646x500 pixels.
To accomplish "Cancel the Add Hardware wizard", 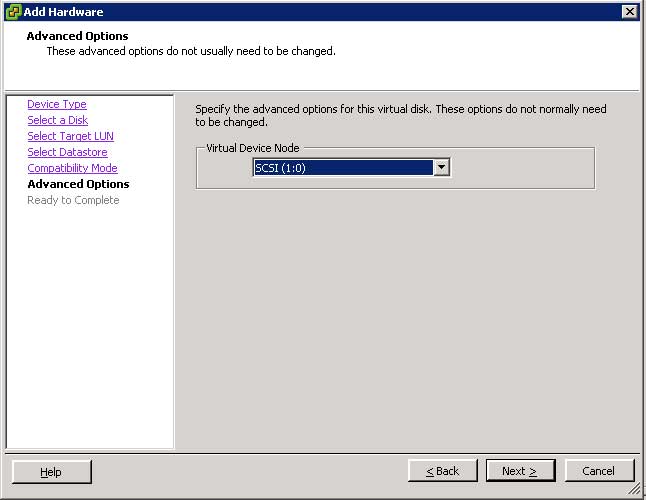I will [x=599, y=471].
